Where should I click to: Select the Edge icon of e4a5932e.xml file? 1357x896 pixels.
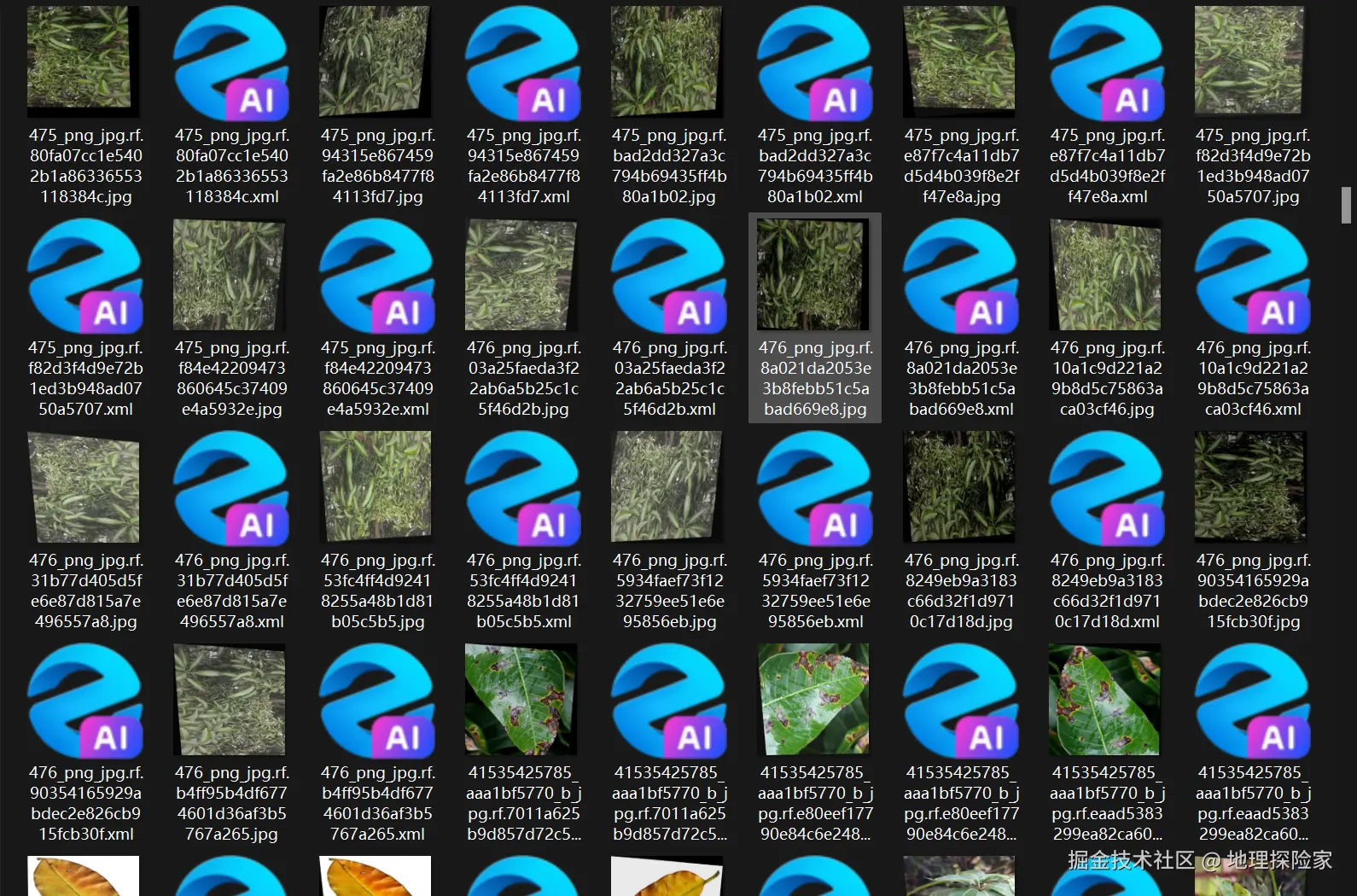(x=377, y=275)
